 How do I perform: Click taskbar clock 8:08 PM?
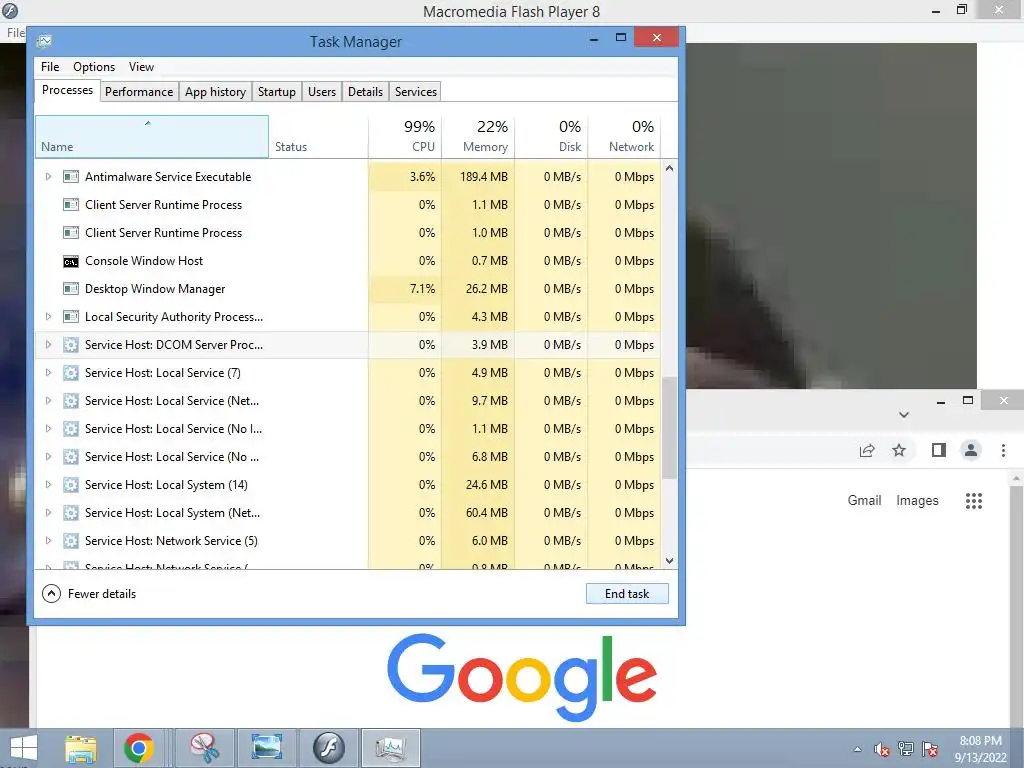click(x=980, y=741)
